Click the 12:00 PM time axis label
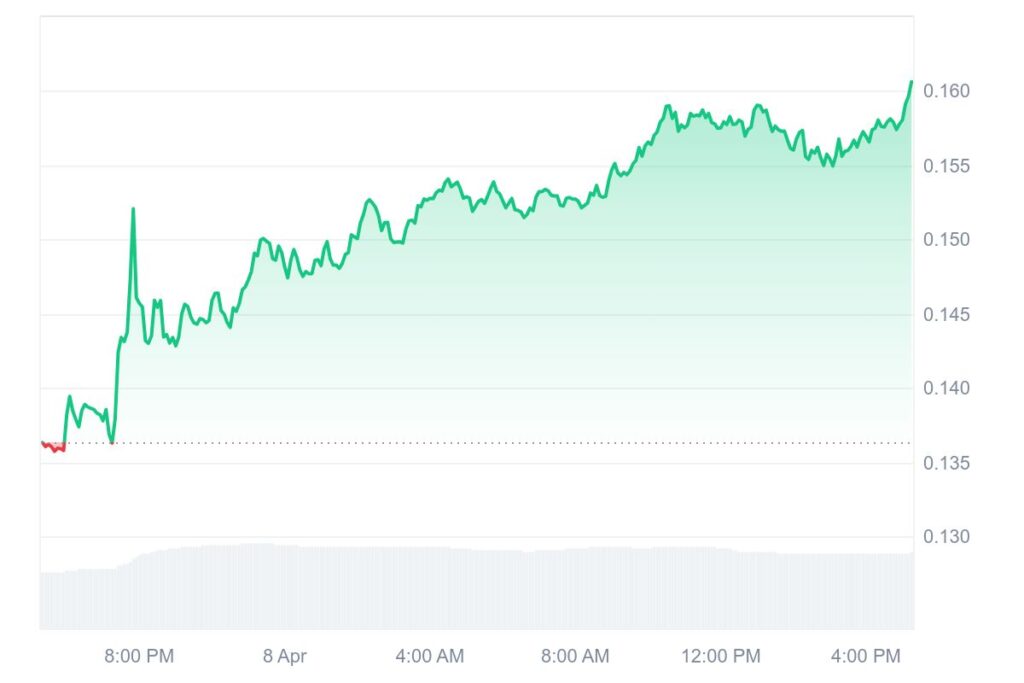Image resolution: width=1024 pixels, height=683 pixels. coord(721,656)
